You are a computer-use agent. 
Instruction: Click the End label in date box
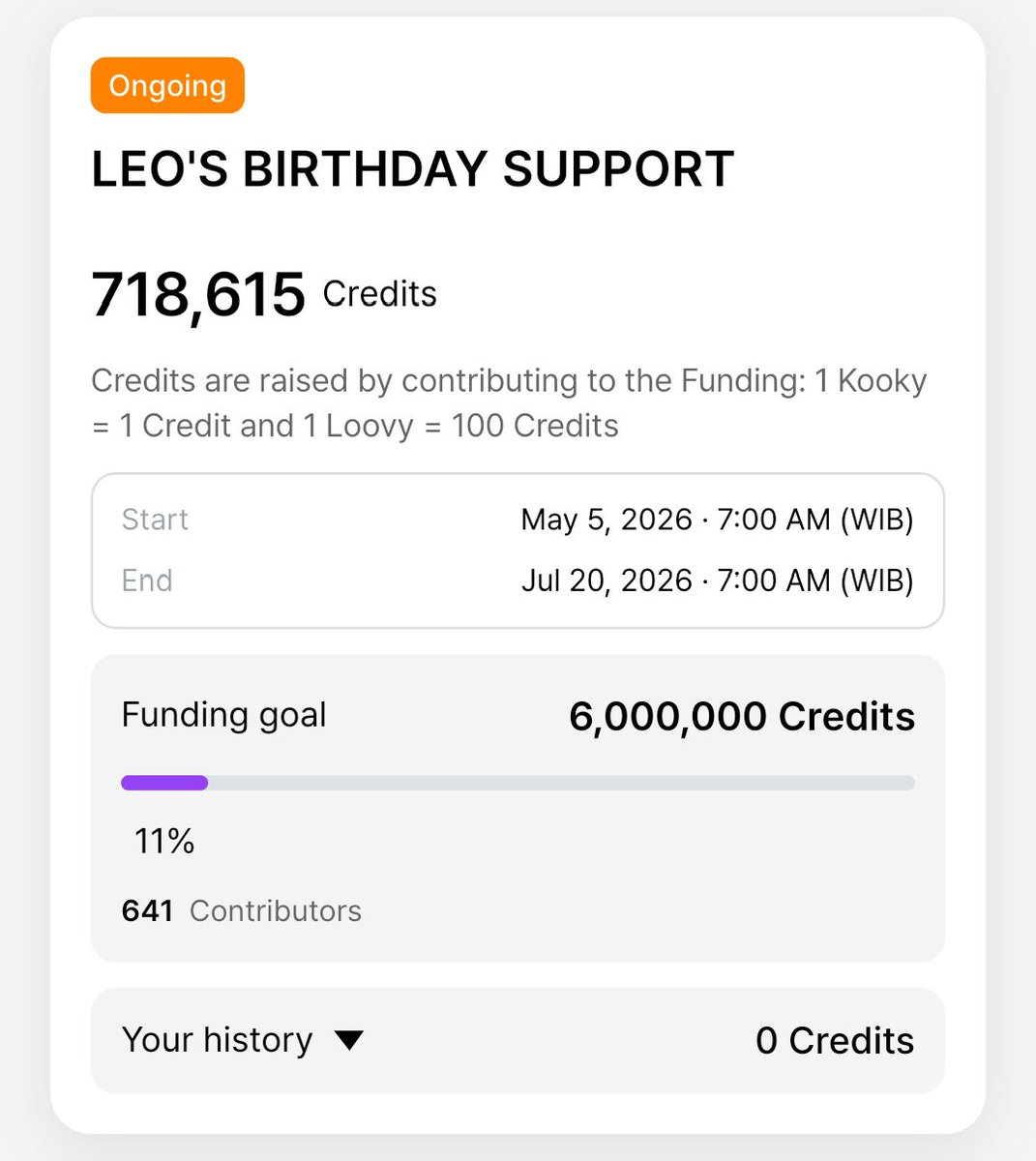147,580
